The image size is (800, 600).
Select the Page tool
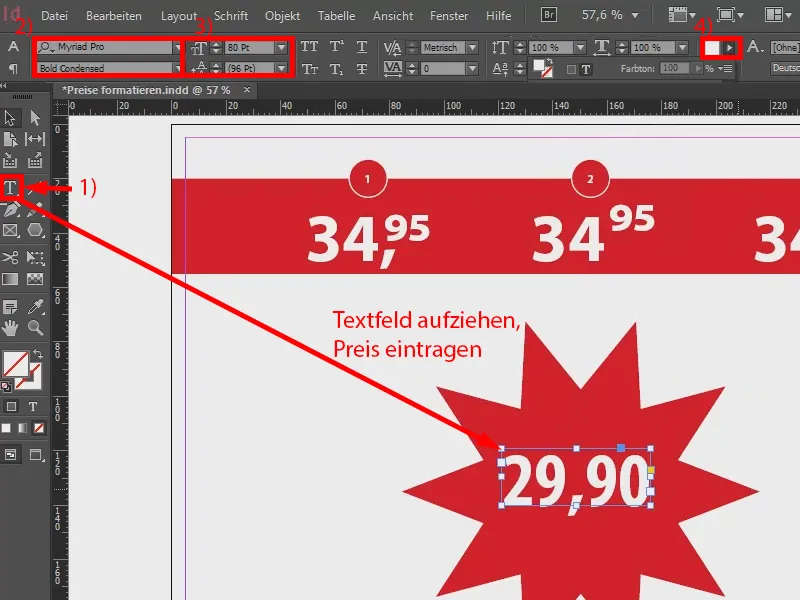click(x=10, y=139)
